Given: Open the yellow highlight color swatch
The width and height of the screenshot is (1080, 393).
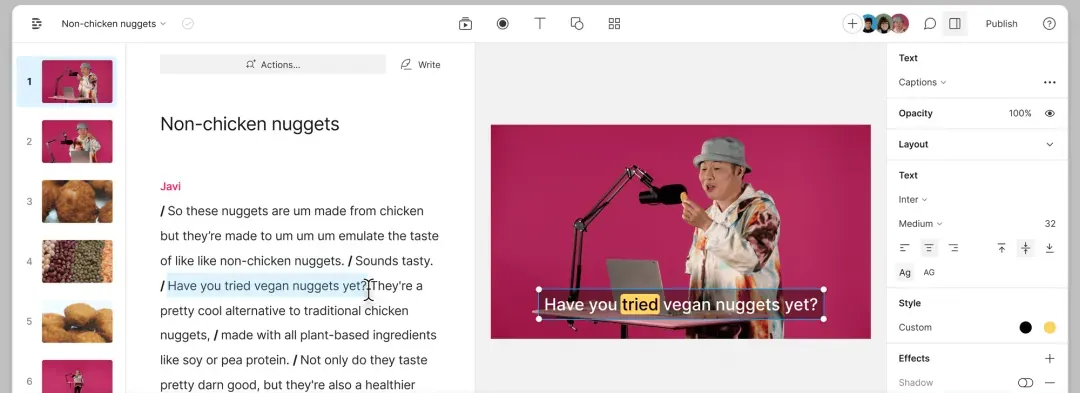Looking at the screenshot, I should 1050,327.
